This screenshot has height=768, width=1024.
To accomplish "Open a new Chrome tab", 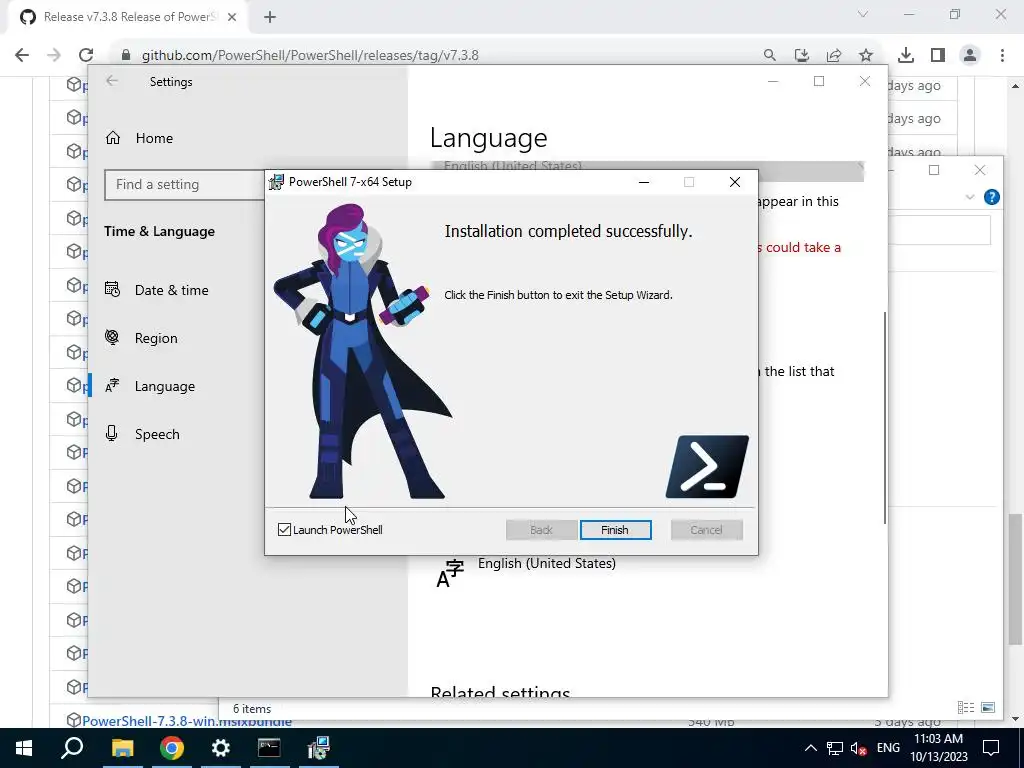I will (x=270, y=17).
